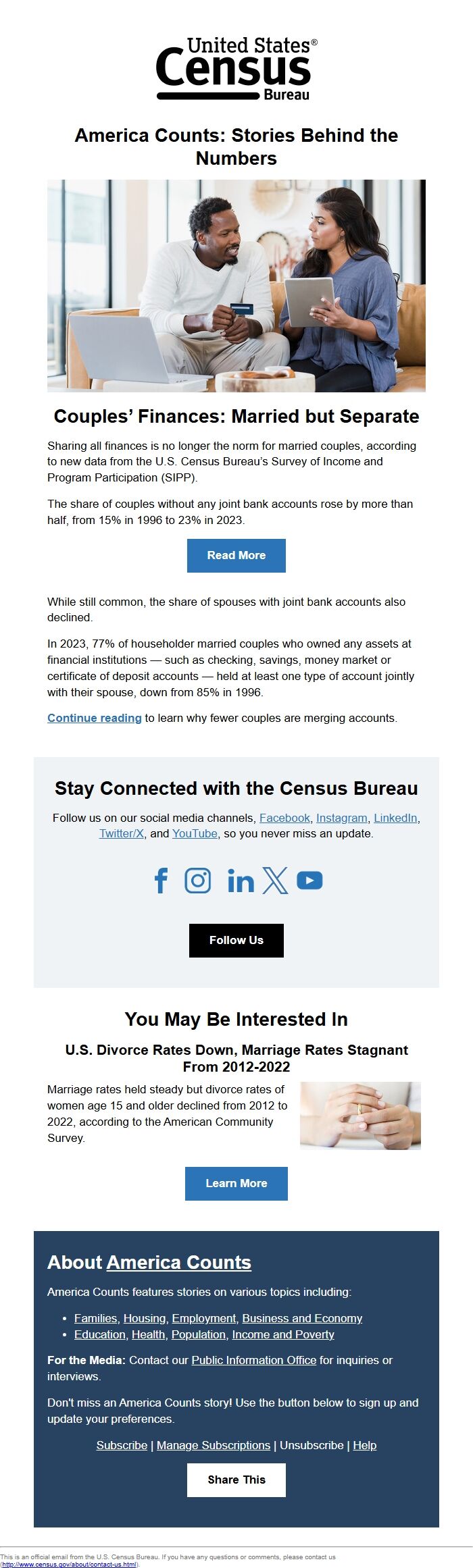Open the X (Twitter) icon

coord(275,881)
